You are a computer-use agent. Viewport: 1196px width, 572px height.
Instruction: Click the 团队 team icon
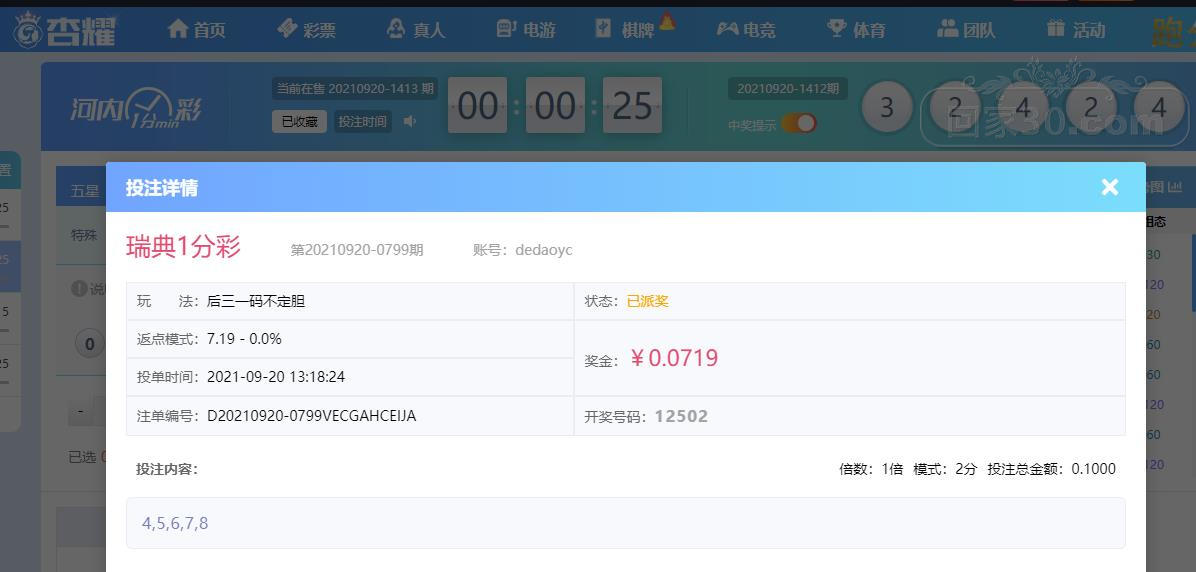tap(947, 29)
